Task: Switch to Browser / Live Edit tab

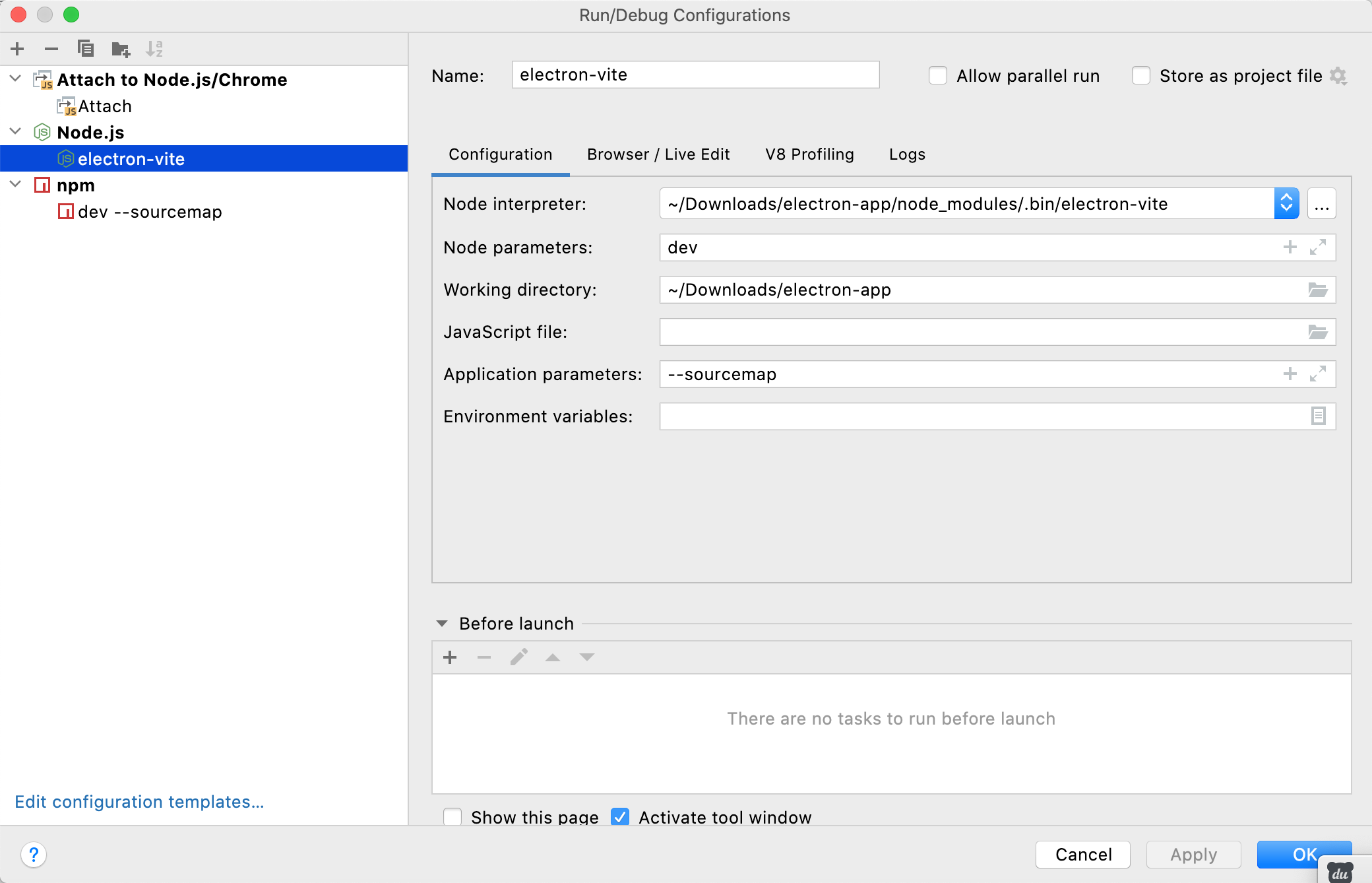Action: click(658, 154)
